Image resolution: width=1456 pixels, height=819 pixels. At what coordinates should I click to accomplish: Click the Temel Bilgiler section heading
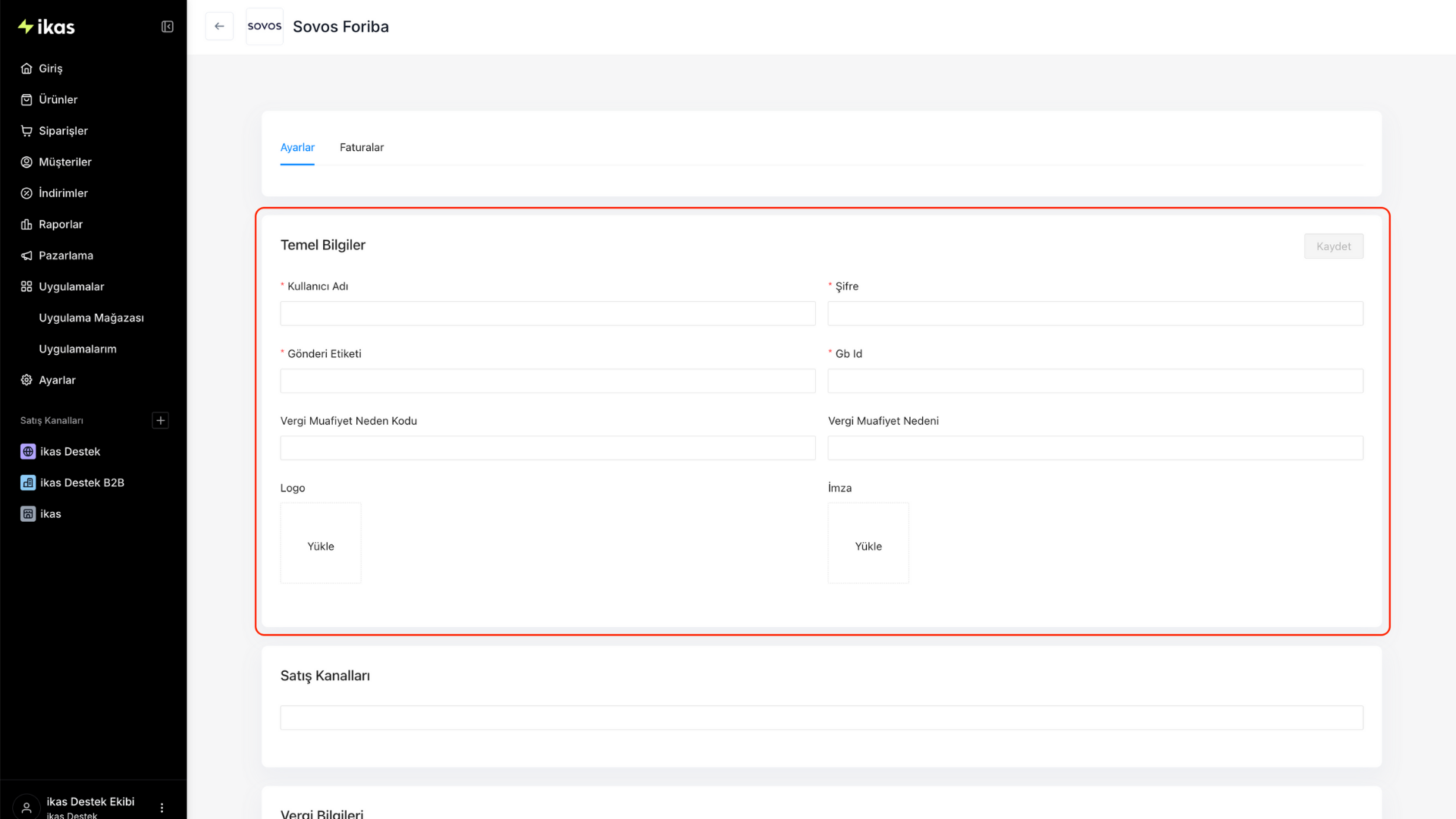[x=323, y=245]
